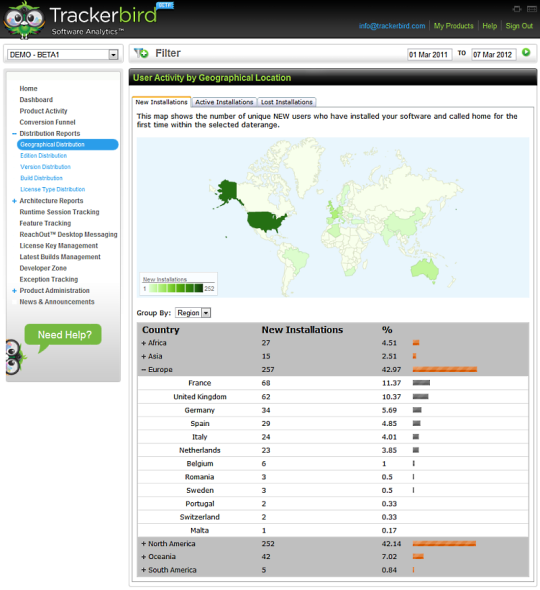Click the United States on the map
The image size is (540, 590).
click(x=265, y=221)
